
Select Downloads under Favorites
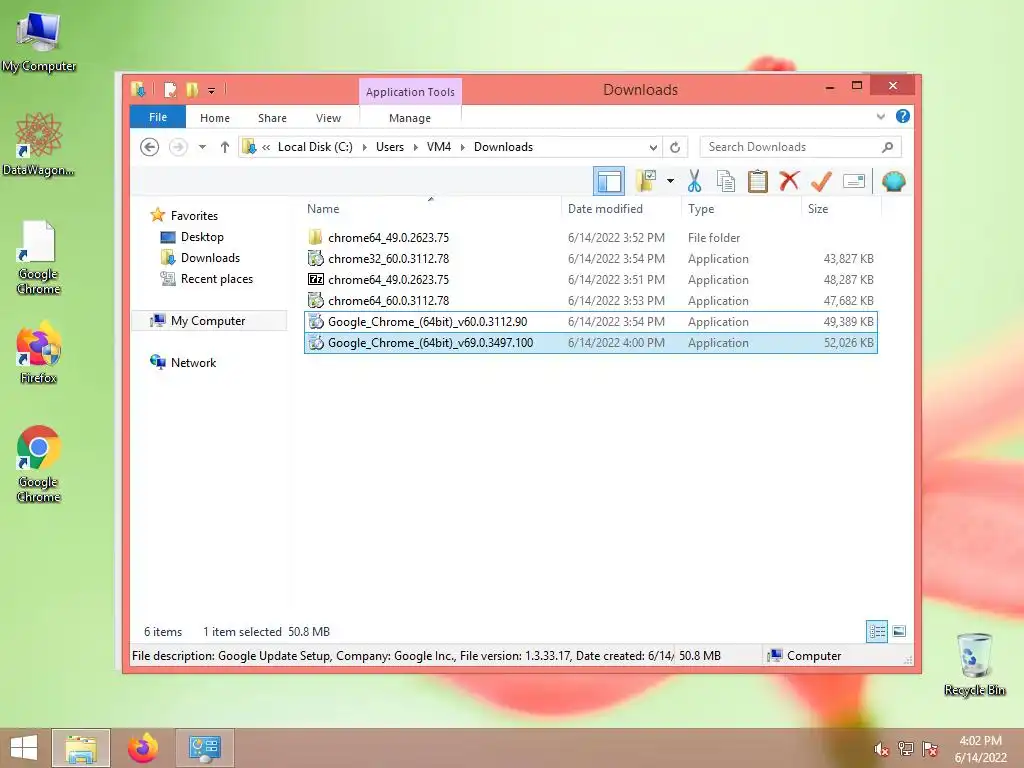[x=210, y=257]
